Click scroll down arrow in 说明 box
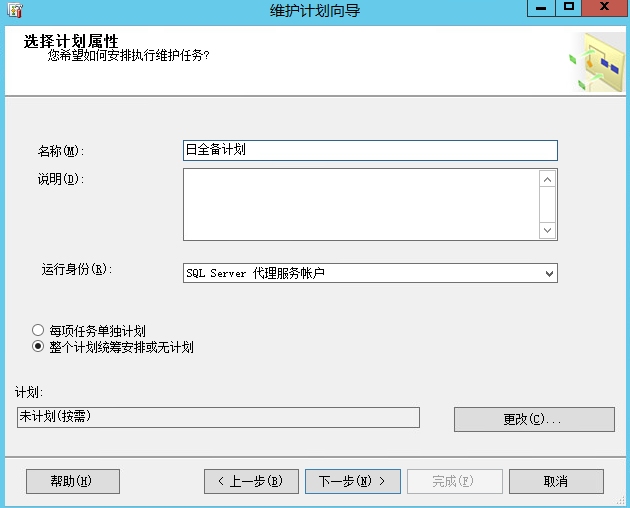This screenshot has width=630, height=508. [547, 230]
